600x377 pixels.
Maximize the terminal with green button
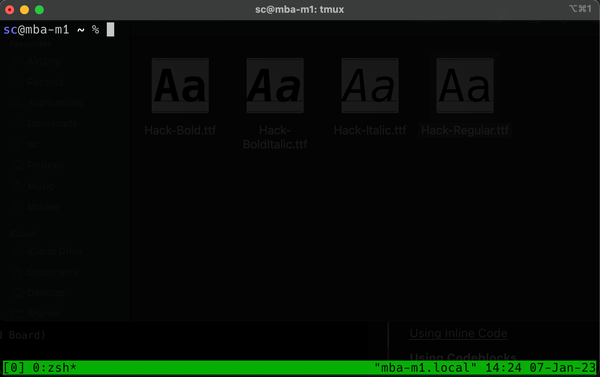(39, 10)
